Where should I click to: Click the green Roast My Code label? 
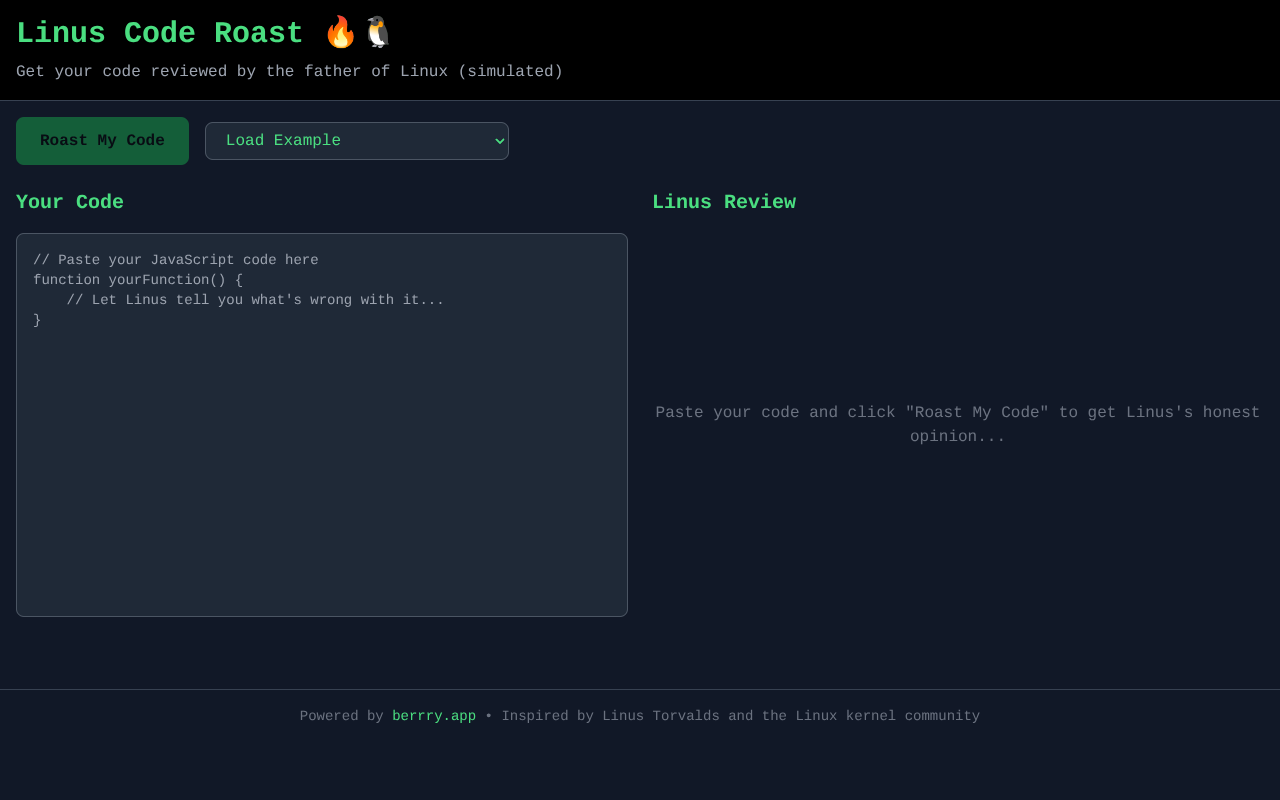[102, 140]
